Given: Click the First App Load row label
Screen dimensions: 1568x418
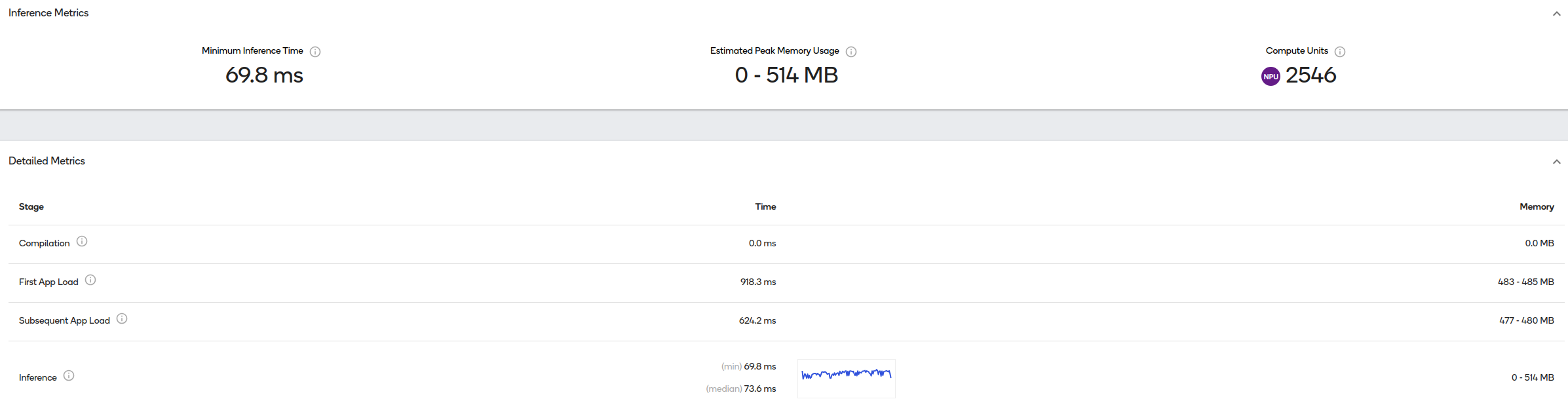Looking at the screenshot, I should (x=48, y=282).
